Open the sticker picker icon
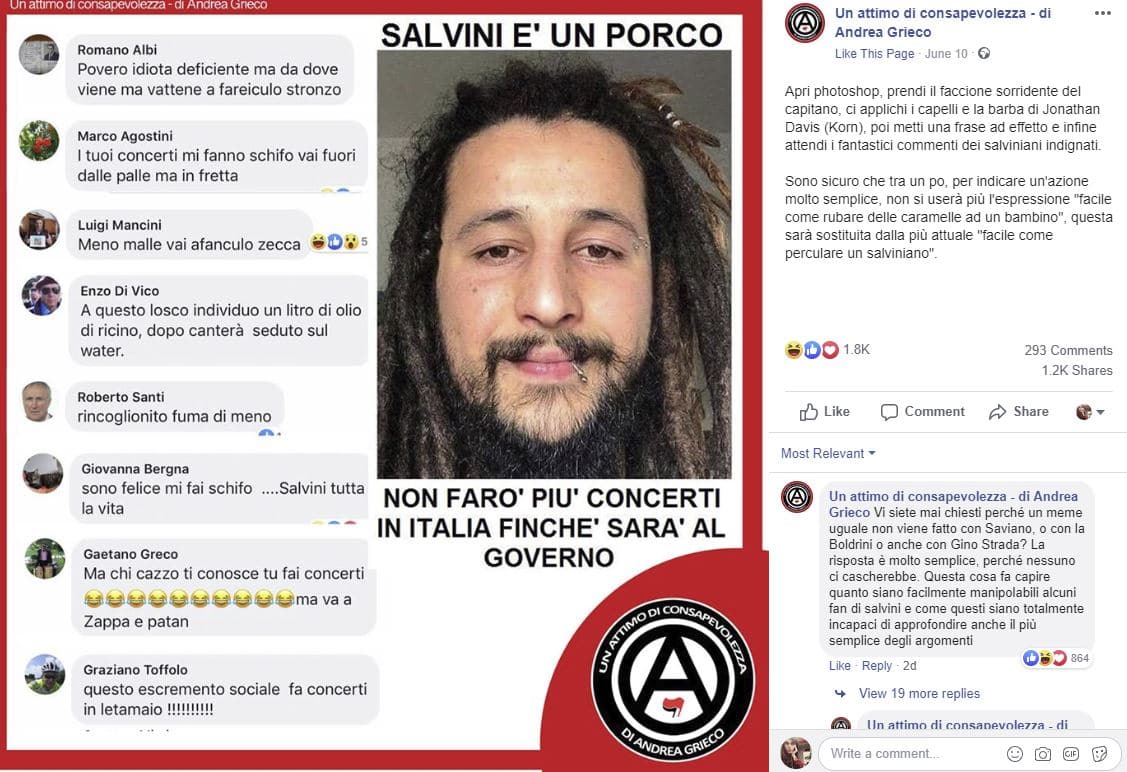Image resolution: width=1127 pixels, height=772 pixels. tap(1099, 753)
